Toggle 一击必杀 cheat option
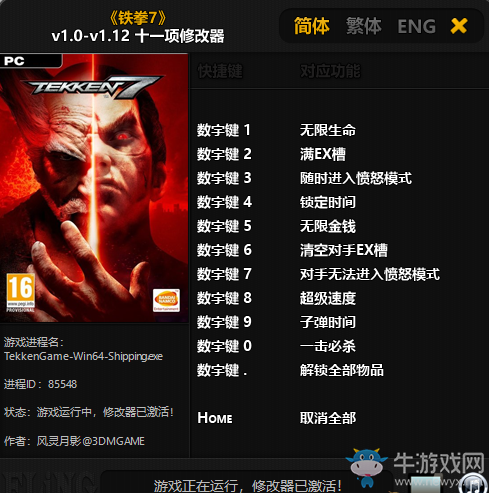Viewport: 489px width, 493px height. pyautogui.click(x=328, y=346)
